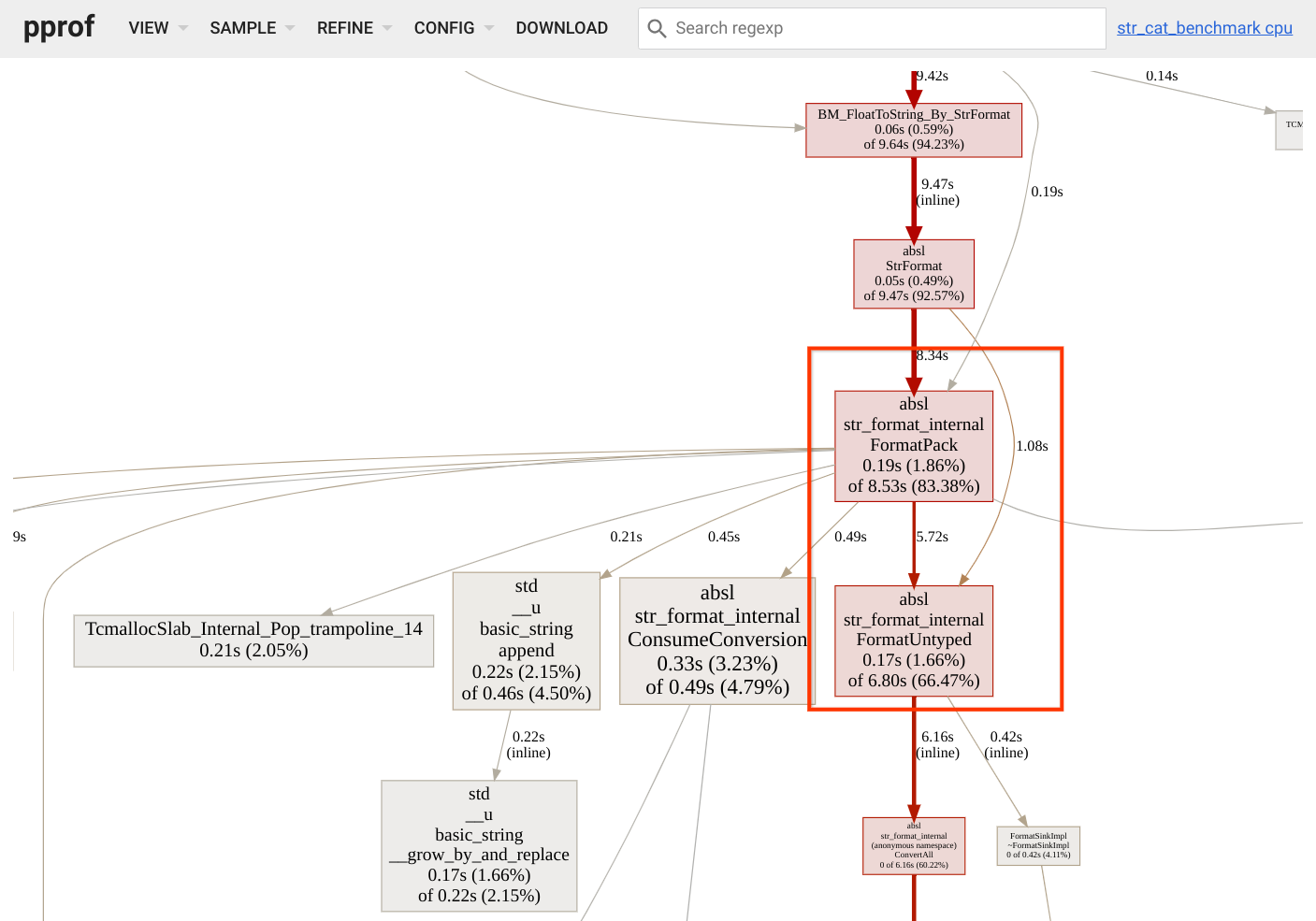This screenshot has width=1316, height=921.
Task: Select the absl StrFormat graph node
Action: click(914, 274)
